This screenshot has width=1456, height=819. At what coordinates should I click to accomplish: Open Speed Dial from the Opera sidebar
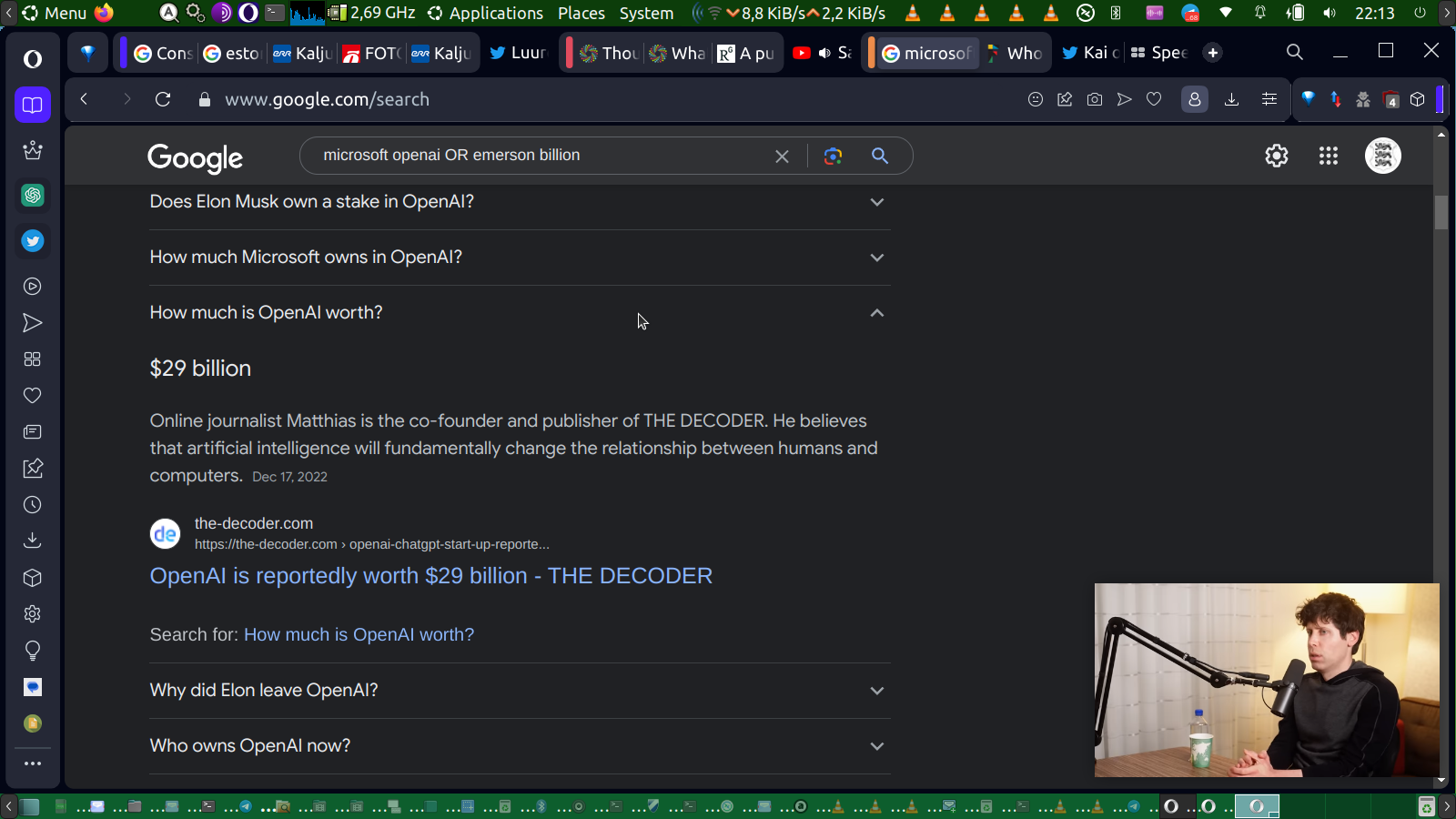pos(33,359)
